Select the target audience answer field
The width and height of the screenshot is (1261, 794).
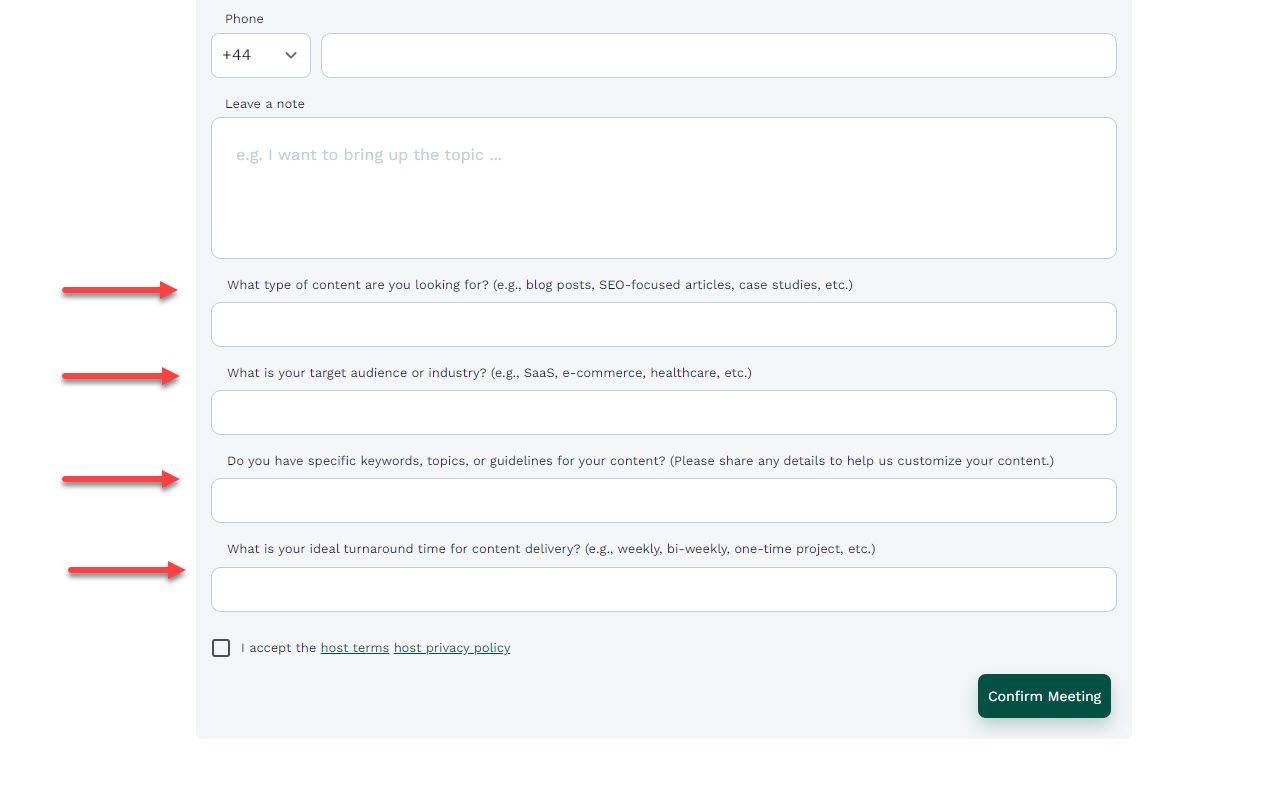pos(663,412)
